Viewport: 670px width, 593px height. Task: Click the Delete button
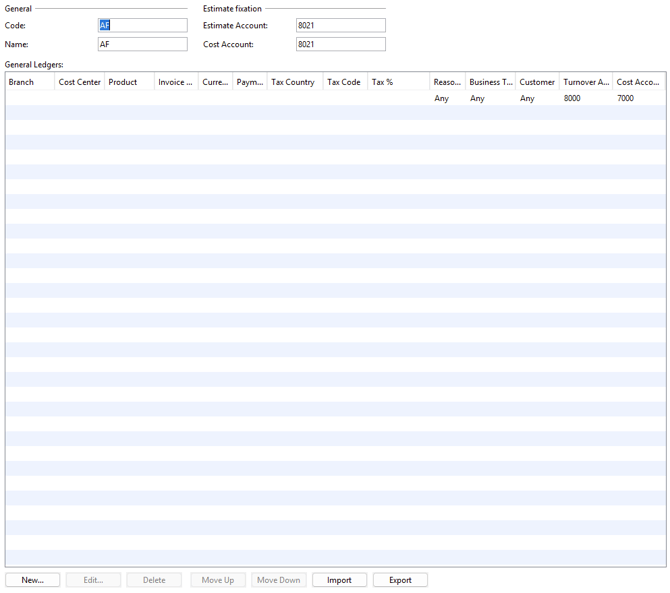pyautogui.click(x=154, y=580)
